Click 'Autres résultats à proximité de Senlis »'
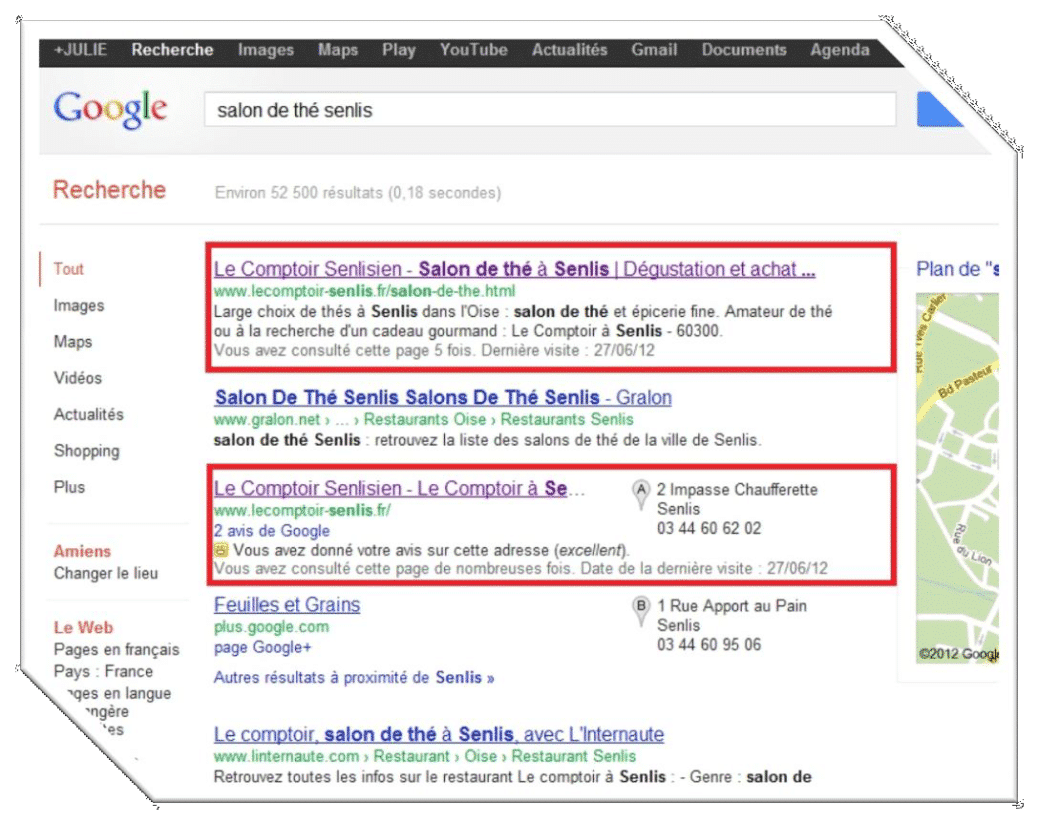 click(x=354, y=677)
